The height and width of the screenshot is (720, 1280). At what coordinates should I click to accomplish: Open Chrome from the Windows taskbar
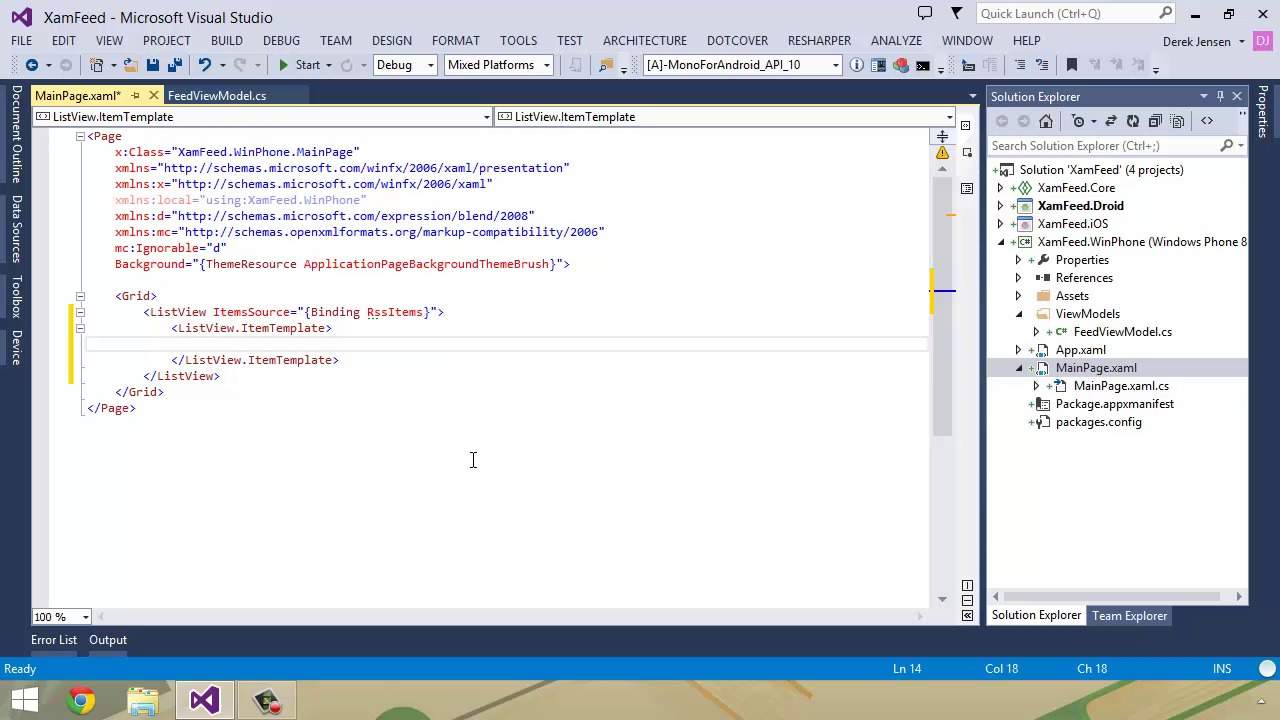pos(81,700)
